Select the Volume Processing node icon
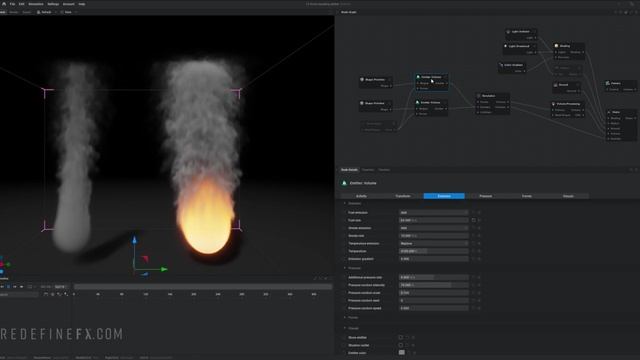This screenshot has width=640, height=360. click(554, 104)
